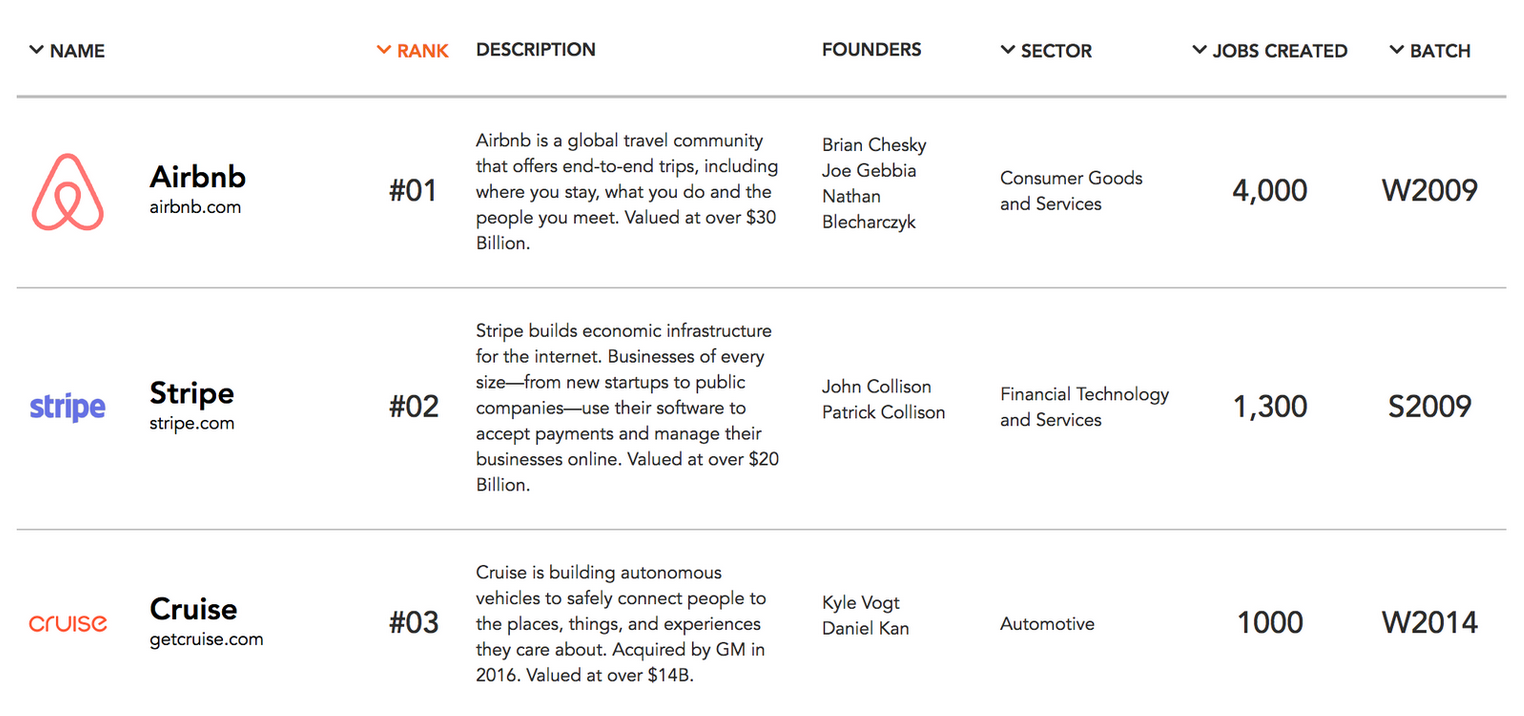
Task: Click the Stripe logo
Action: 67,406
